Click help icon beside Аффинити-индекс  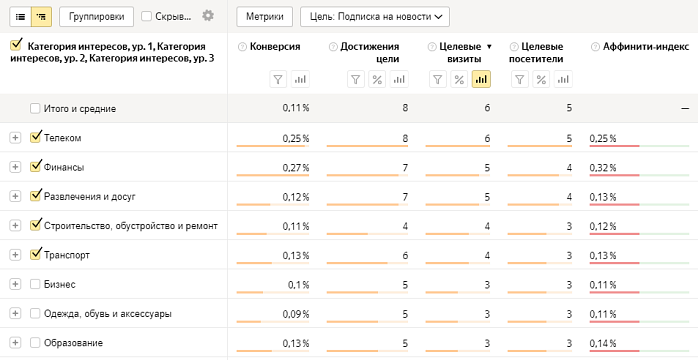(595, 47)
